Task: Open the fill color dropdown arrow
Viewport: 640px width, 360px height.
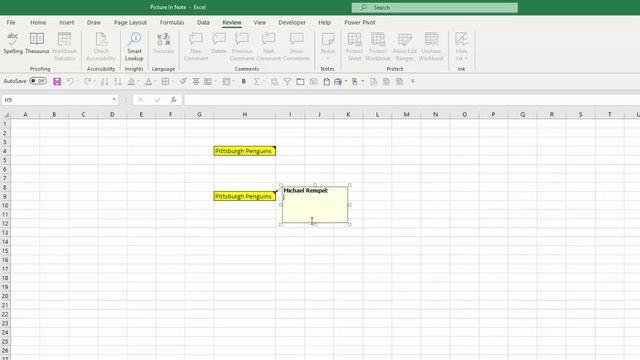Action: tap(139, 82)
